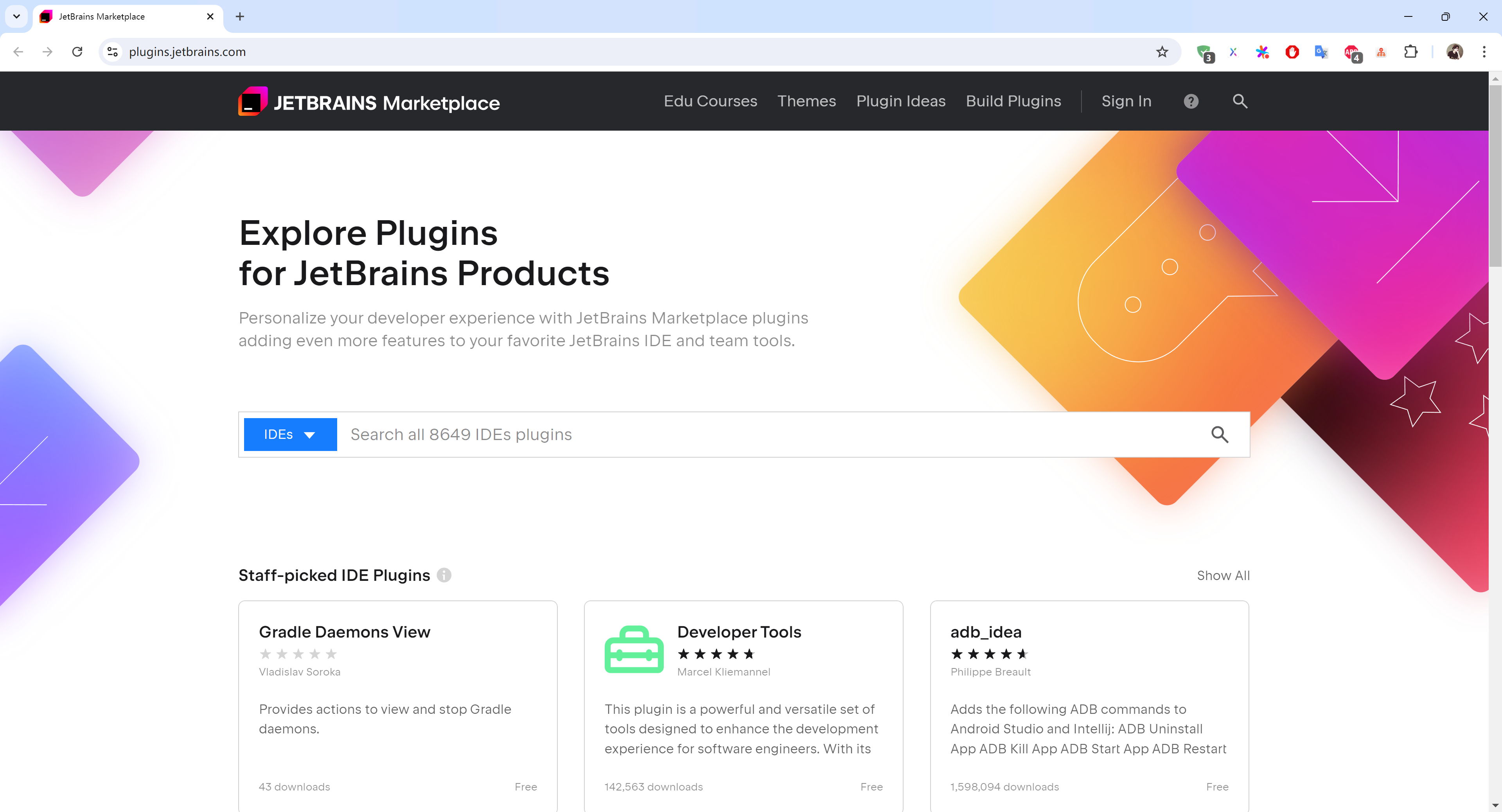Click the header search magnifier icon

click(1240, 101)
